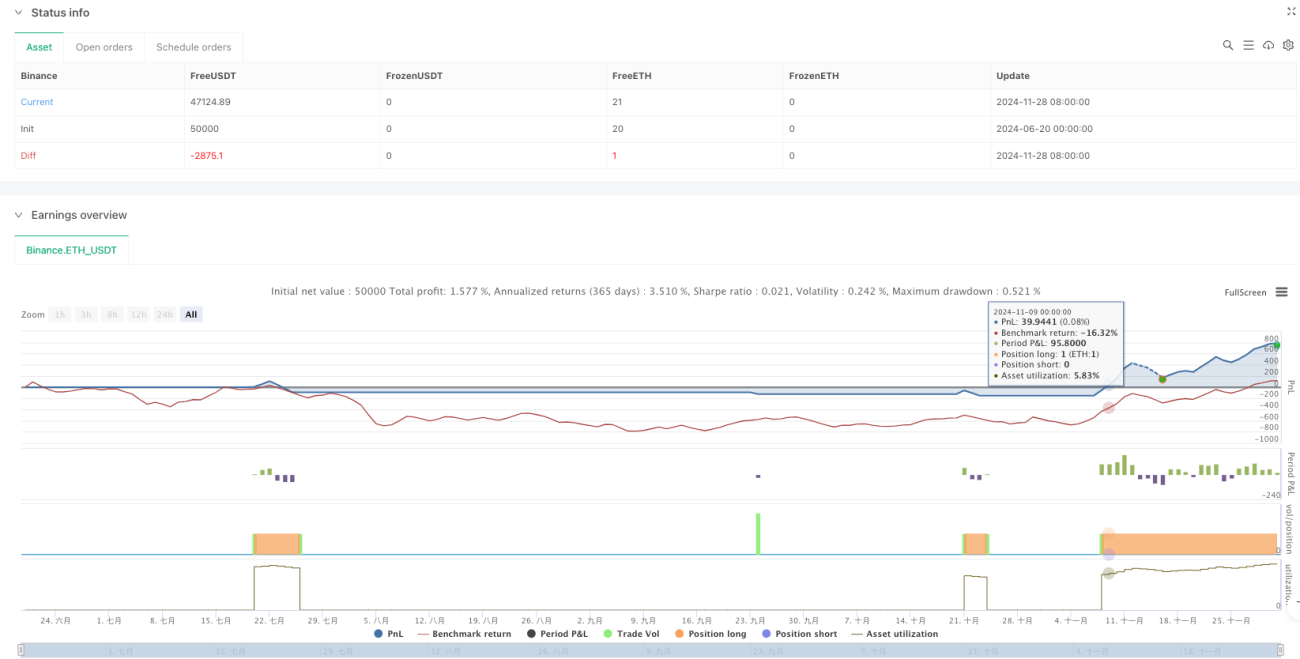Click the FullScreen button
This screenshot has height=659, width=1300.
click(1246, 292)
